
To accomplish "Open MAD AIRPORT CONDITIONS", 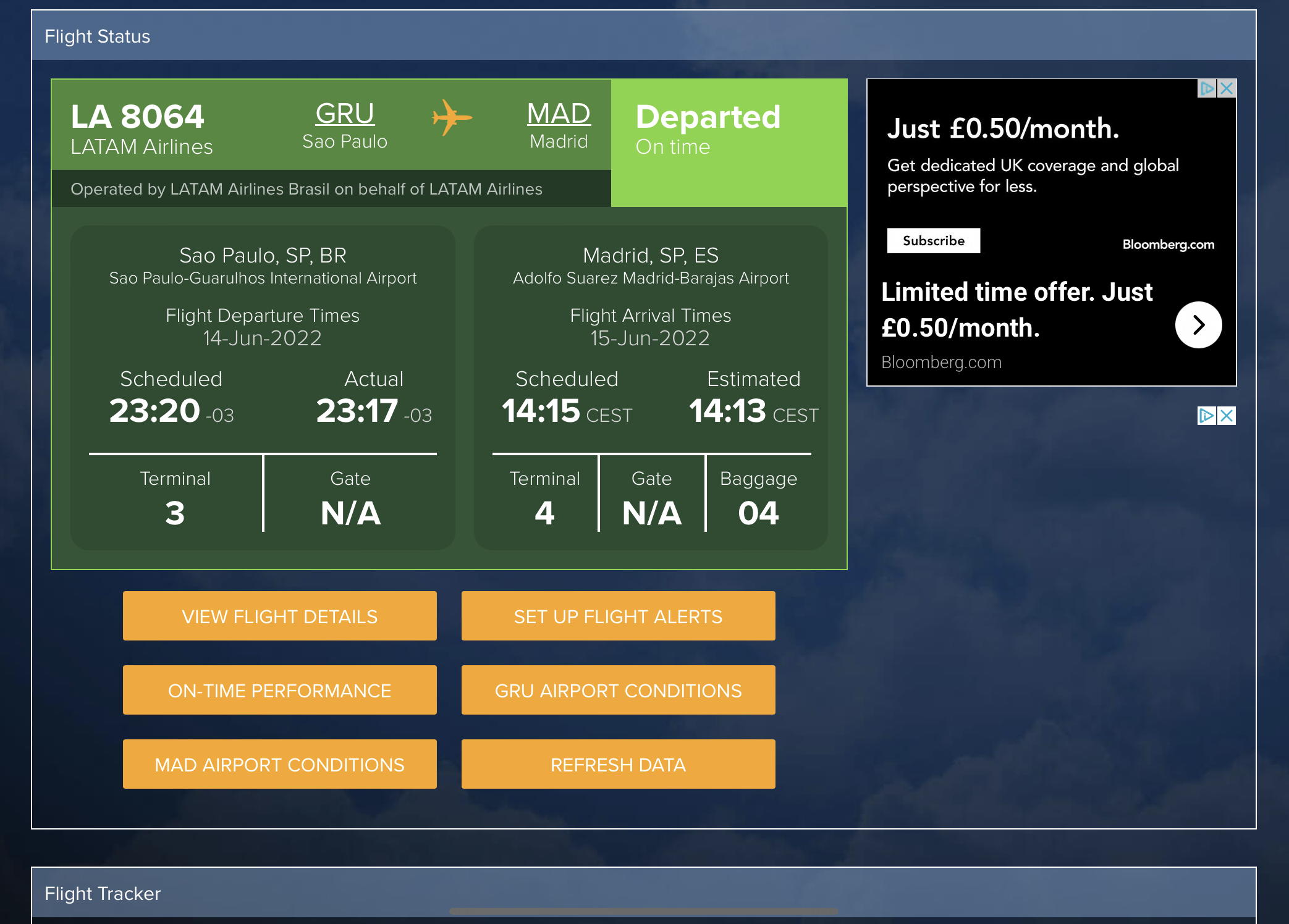I will [x=280, y=764].
